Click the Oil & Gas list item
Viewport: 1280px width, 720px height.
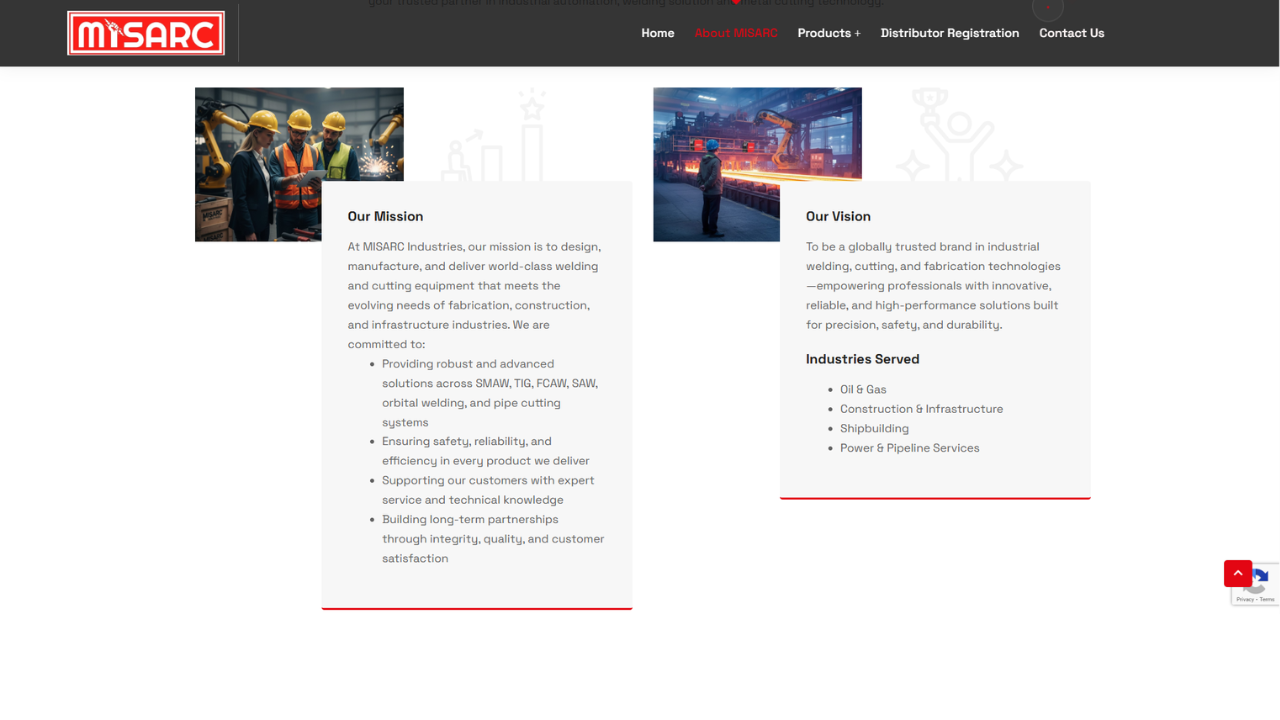pyautogui.click(x=863, y=389)
